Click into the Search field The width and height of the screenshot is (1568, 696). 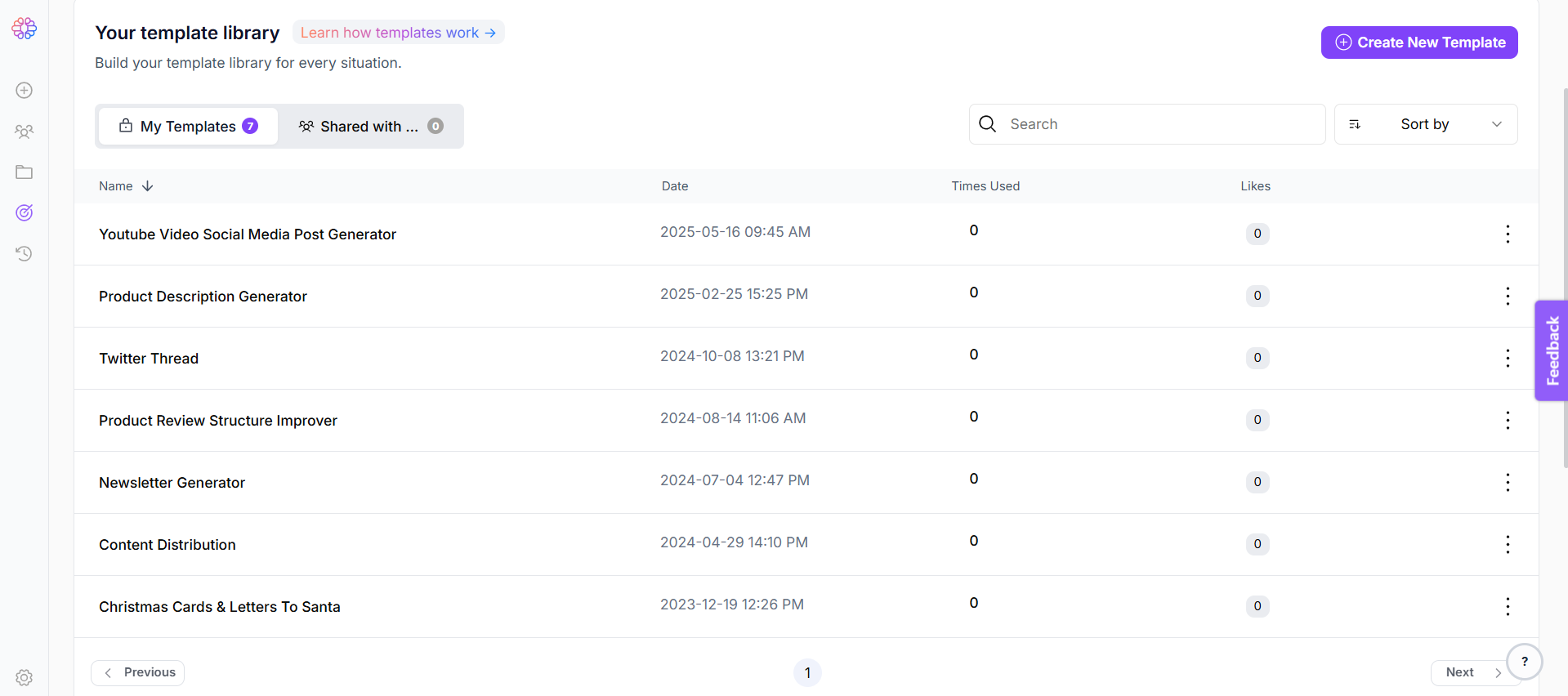[x=1147, y=124]
